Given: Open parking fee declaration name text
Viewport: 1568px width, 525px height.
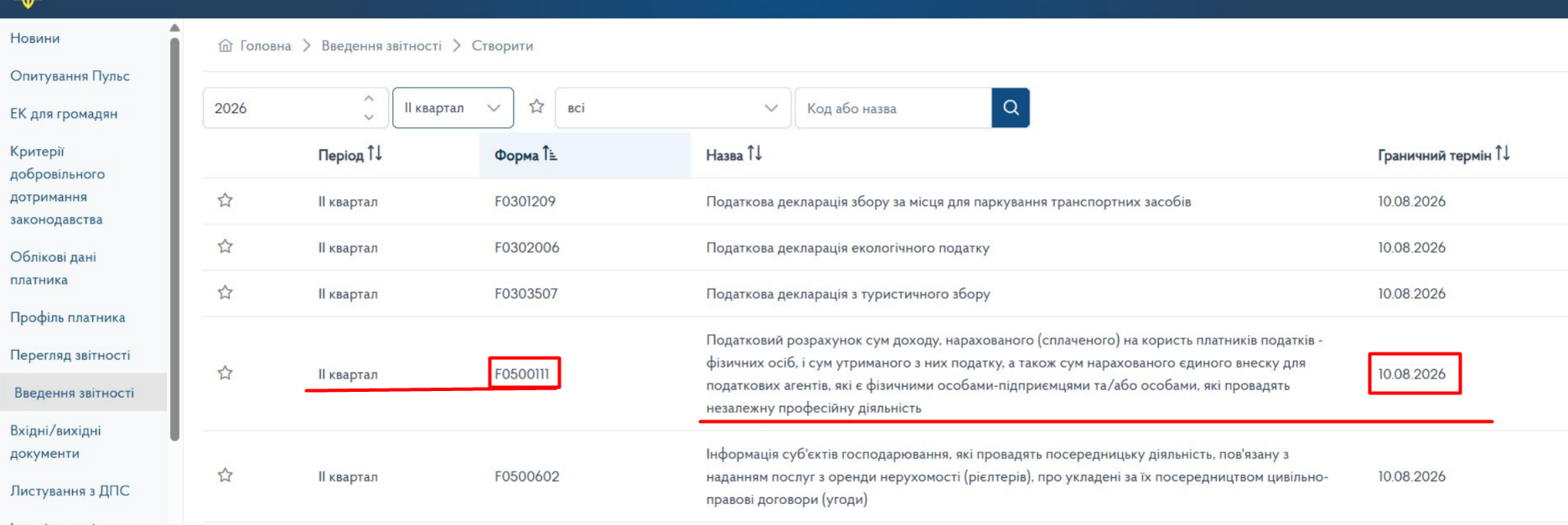Looking at the screenshot, I should pos(949,202).
